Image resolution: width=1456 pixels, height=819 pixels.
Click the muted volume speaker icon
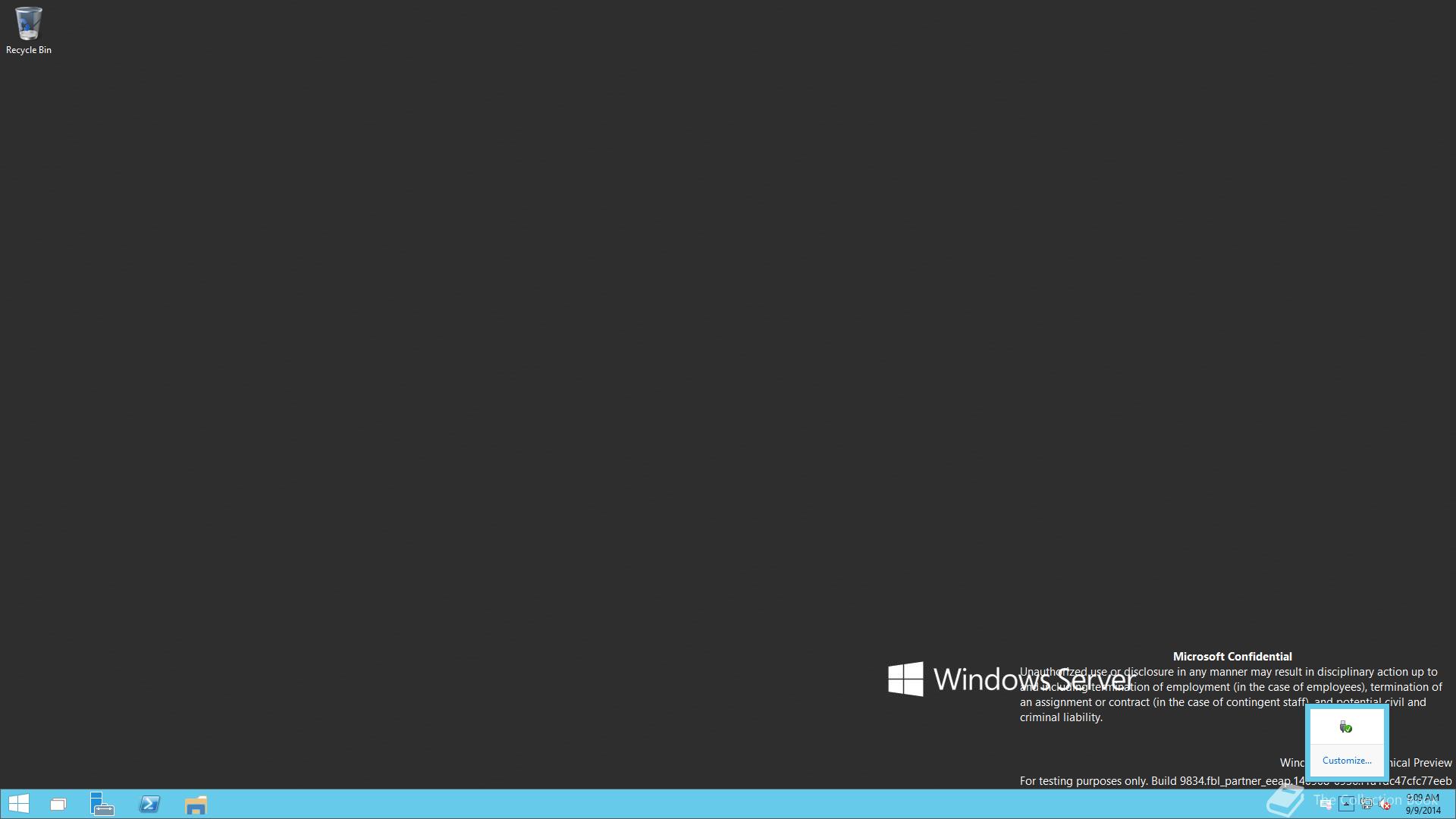tap(1385, 804)
